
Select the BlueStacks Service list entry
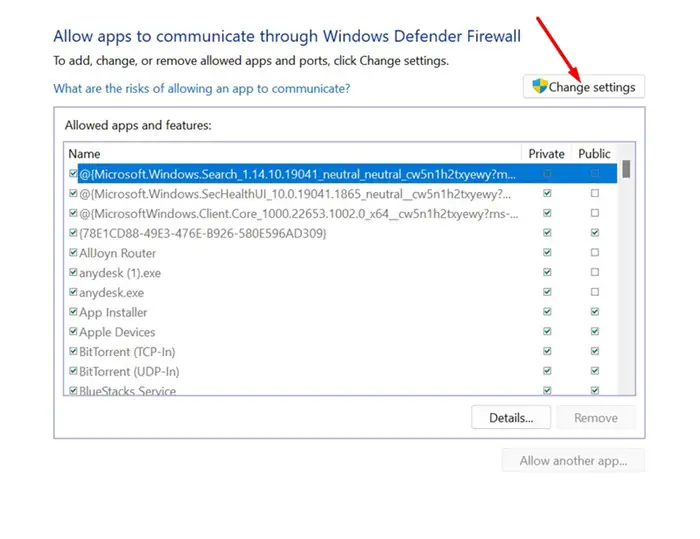(127, 391)
